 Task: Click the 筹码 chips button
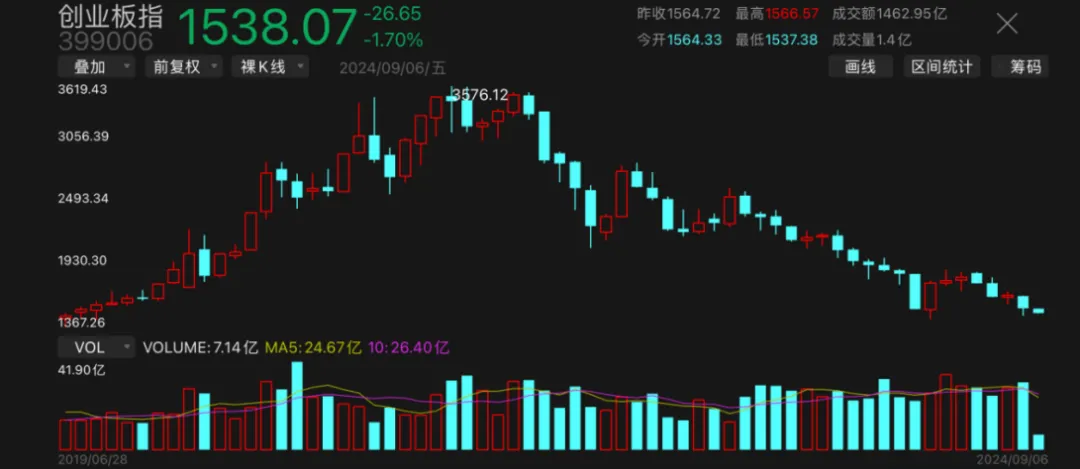1021,67
